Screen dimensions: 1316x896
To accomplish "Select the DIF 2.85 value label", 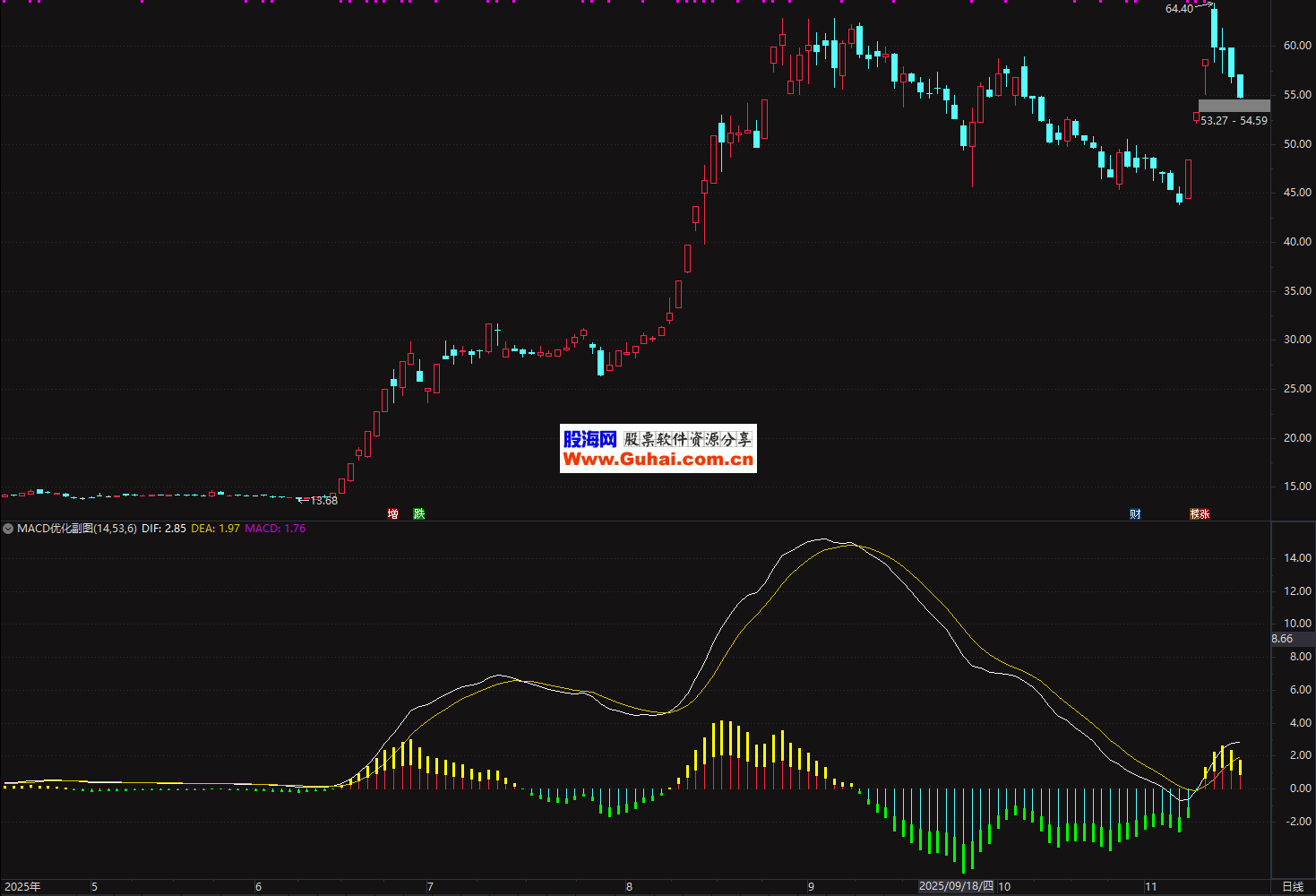I will coord(164,529).
